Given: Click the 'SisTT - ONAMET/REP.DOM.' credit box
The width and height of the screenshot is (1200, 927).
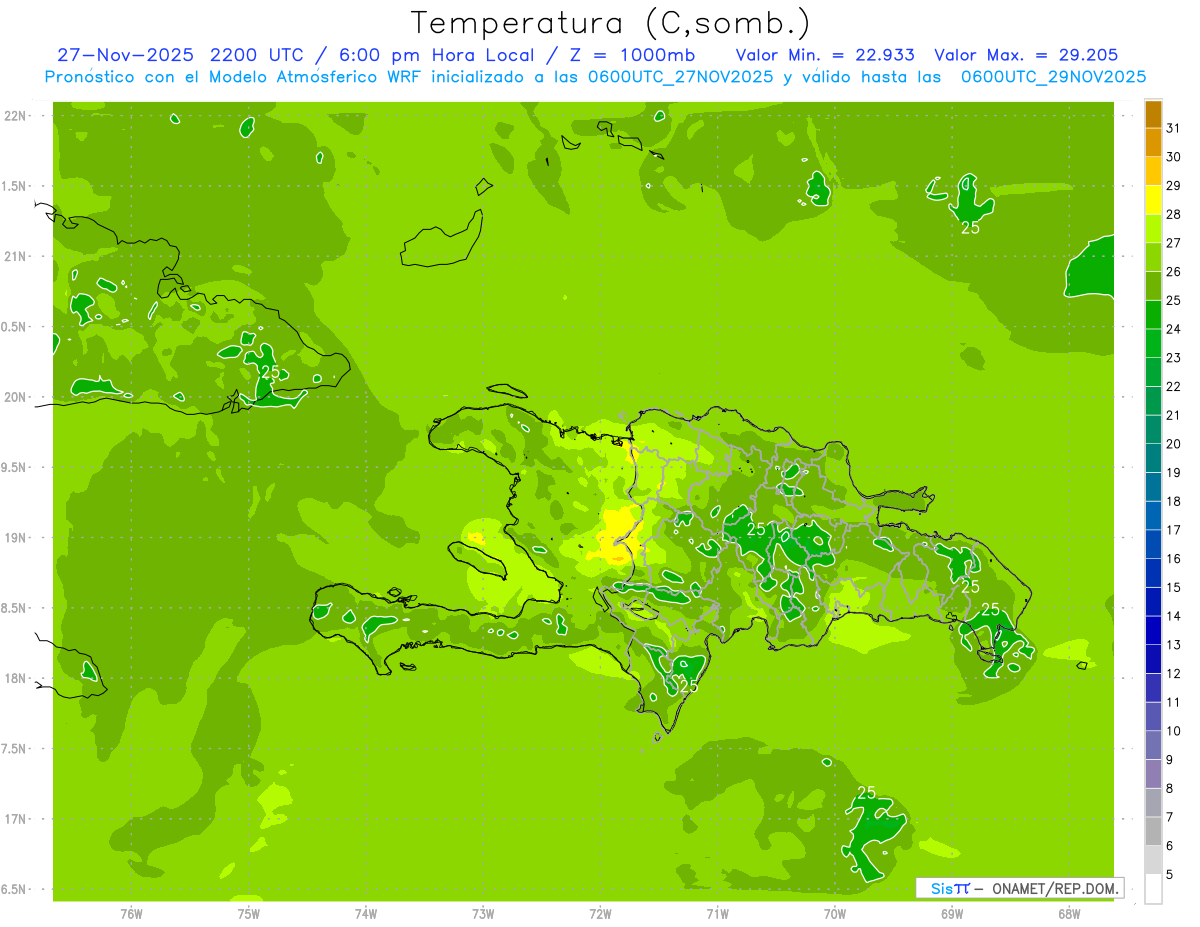Looking at the screenshot, I should (x=1020, y=888).
